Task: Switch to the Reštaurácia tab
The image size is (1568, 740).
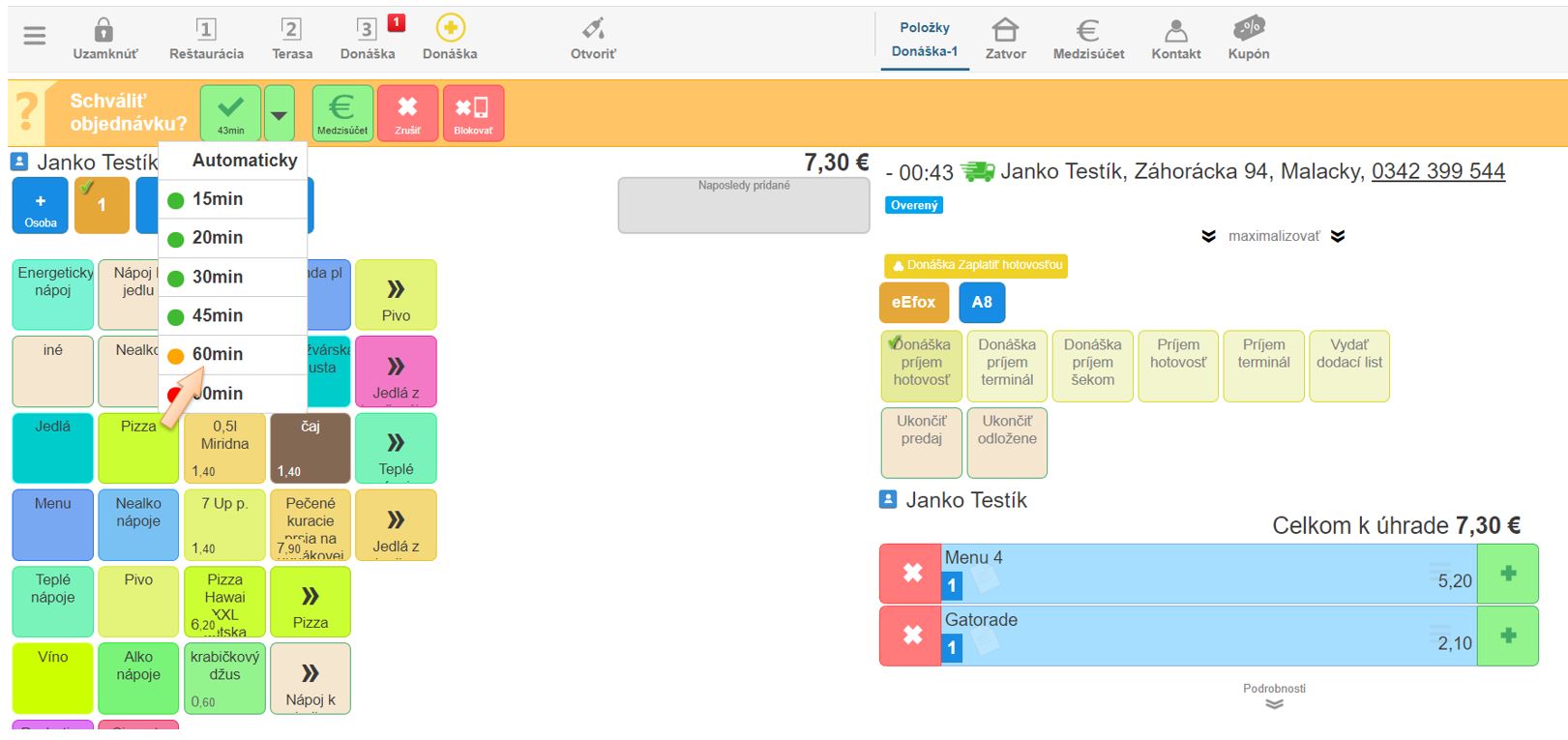Action: tap(206, 39)
